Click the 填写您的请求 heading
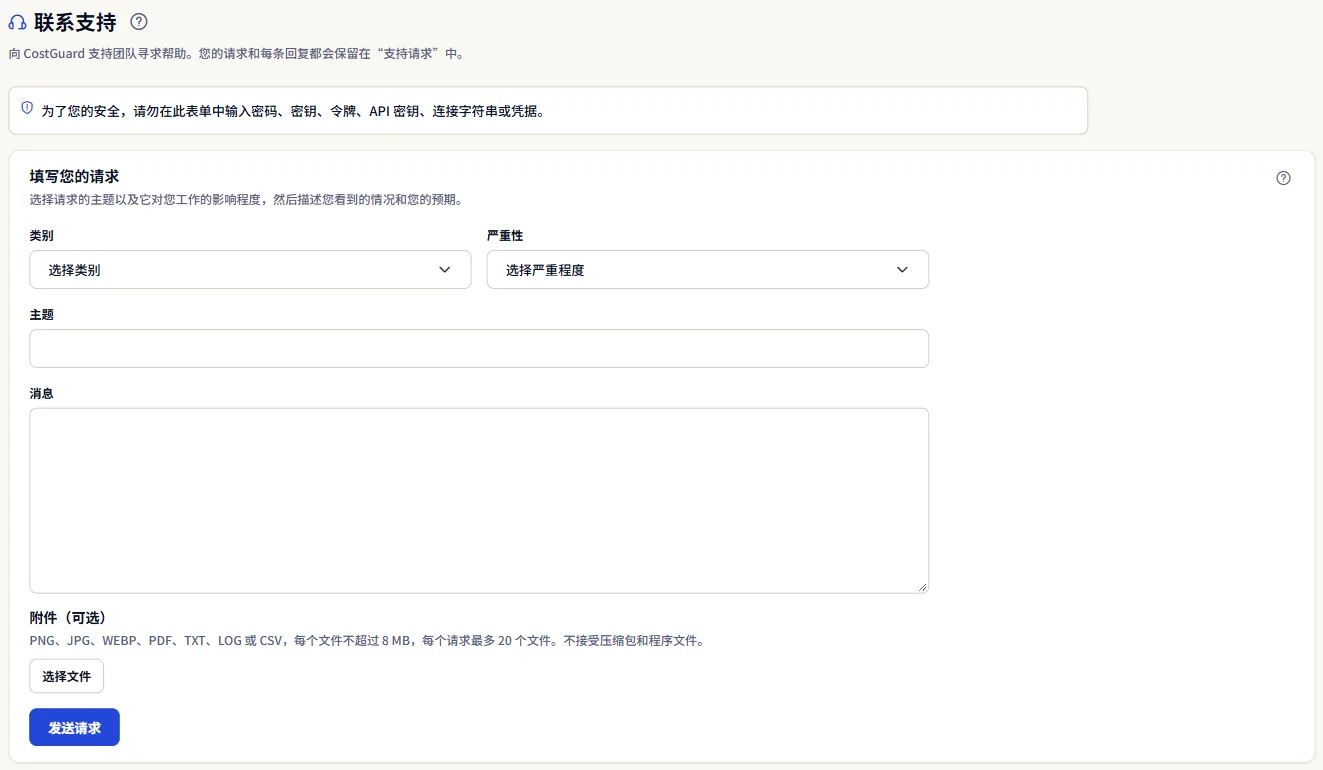1323x770 pixels. pos(75,177)
